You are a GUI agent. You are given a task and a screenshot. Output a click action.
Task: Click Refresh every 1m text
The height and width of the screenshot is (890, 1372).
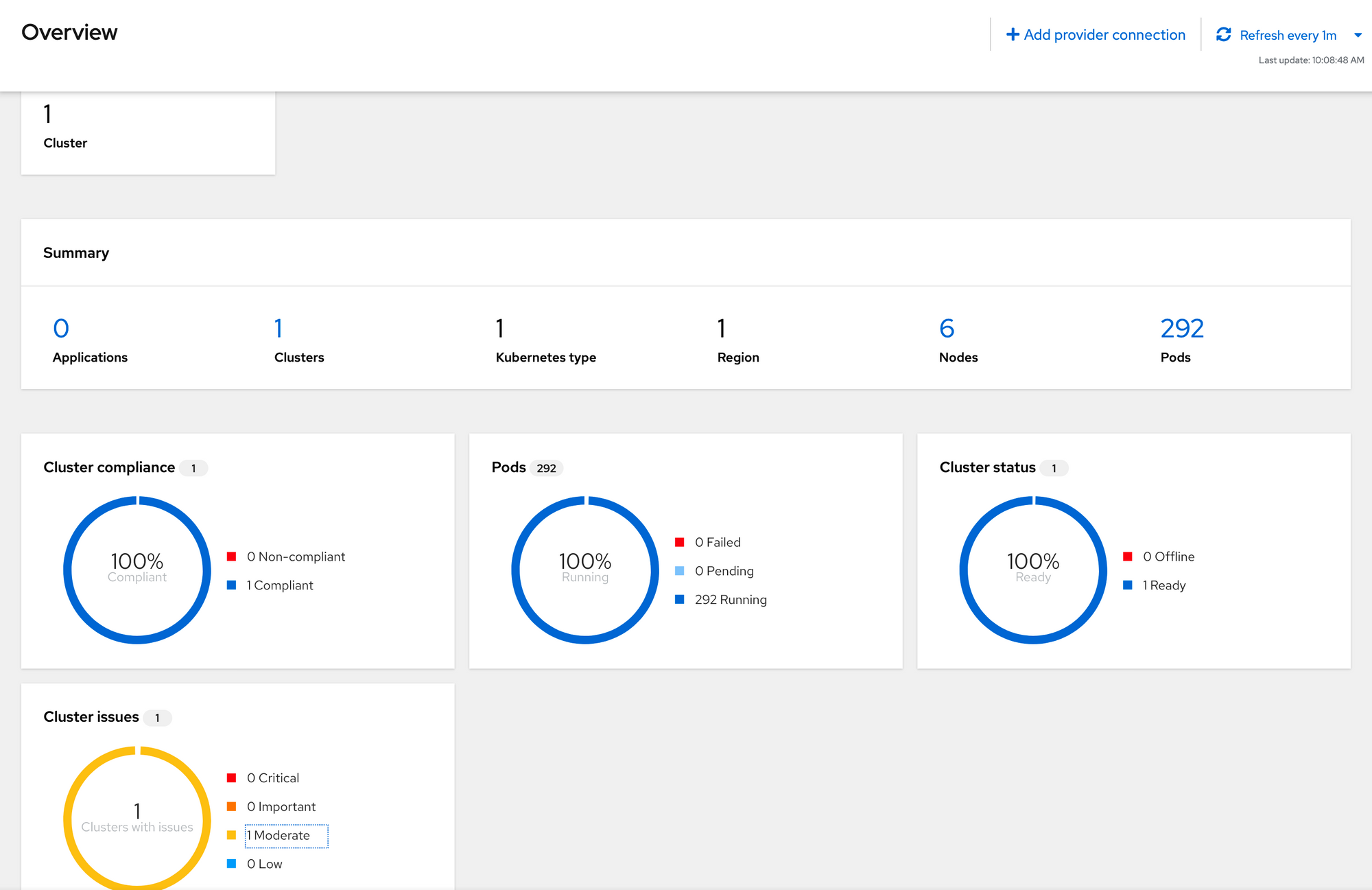1288,35
